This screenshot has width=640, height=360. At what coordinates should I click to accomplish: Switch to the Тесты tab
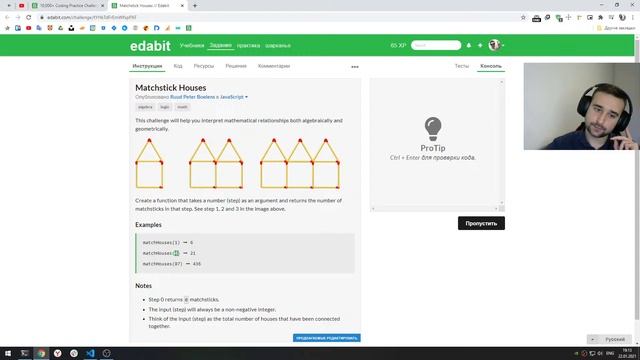coord(462,66)
